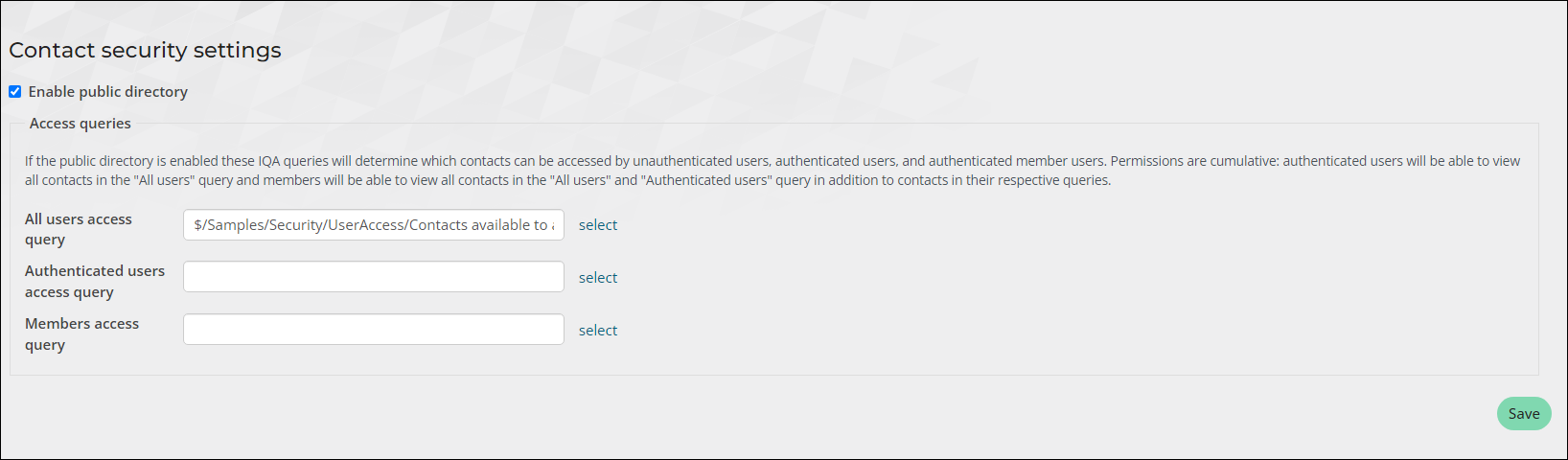Screen dimensions: 1568x460
Task: Focus the Authenticated users access query field
Action: pyautogui.click(x=374, y=277)
